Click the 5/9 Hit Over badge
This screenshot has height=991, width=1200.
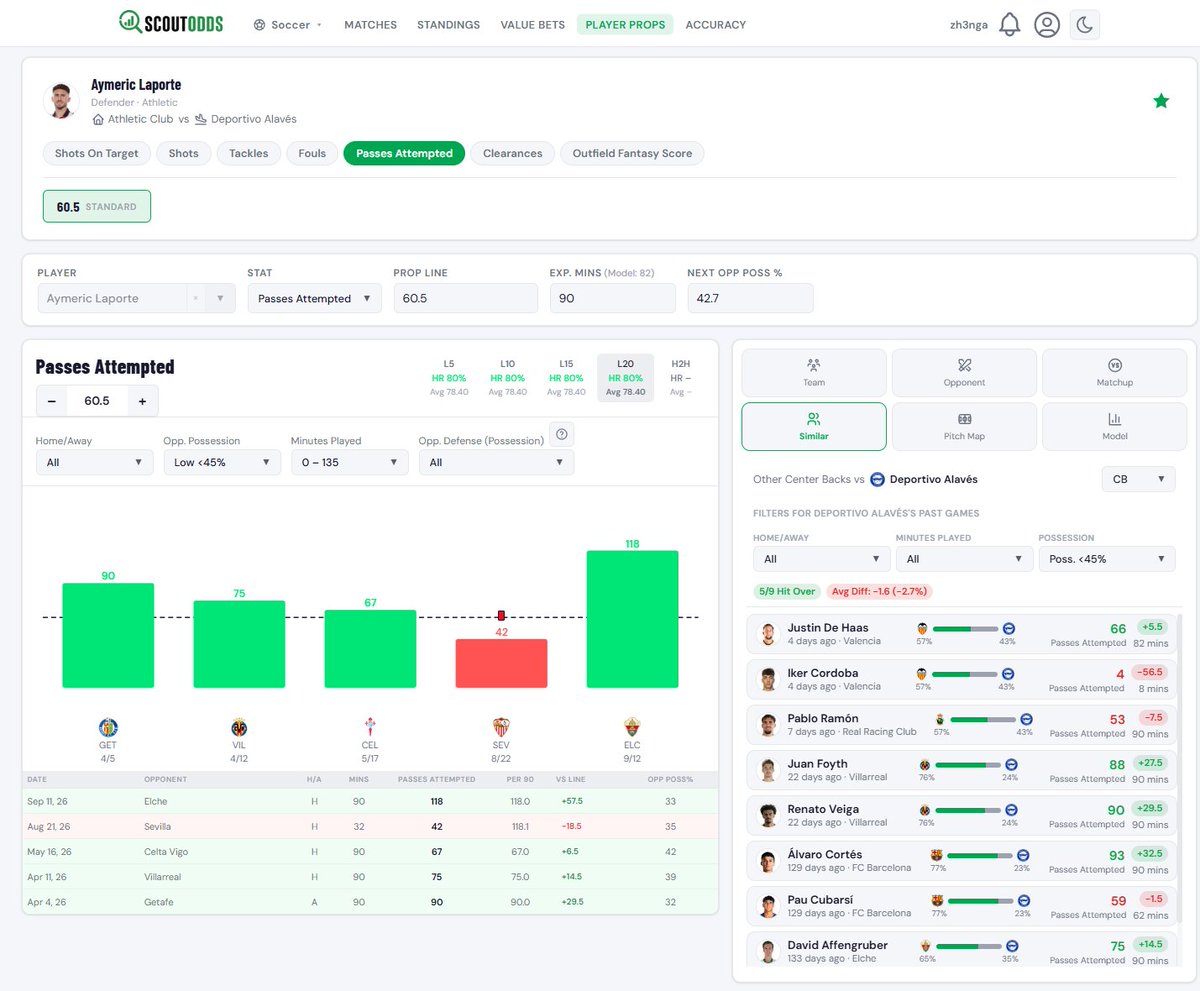786,591
